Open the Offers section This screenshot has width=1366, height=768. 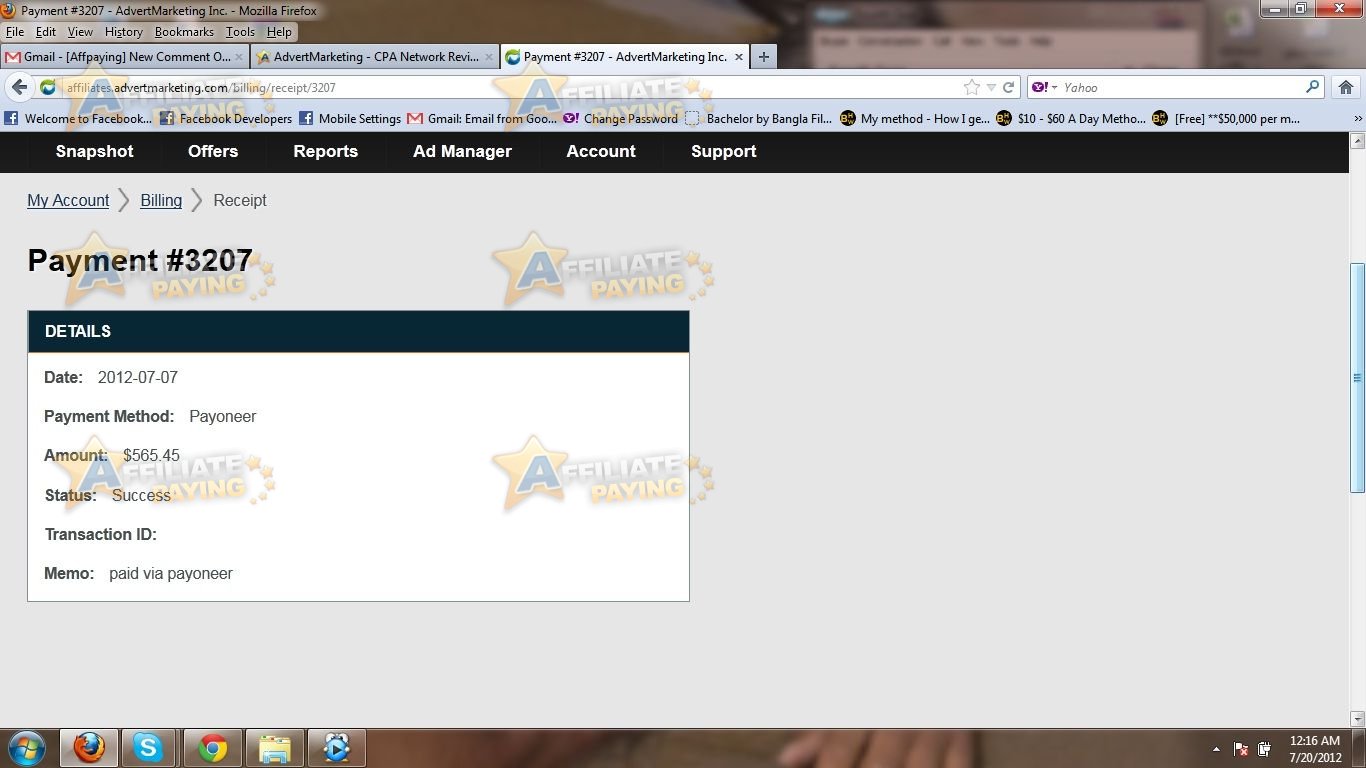[x=213, y=151]
